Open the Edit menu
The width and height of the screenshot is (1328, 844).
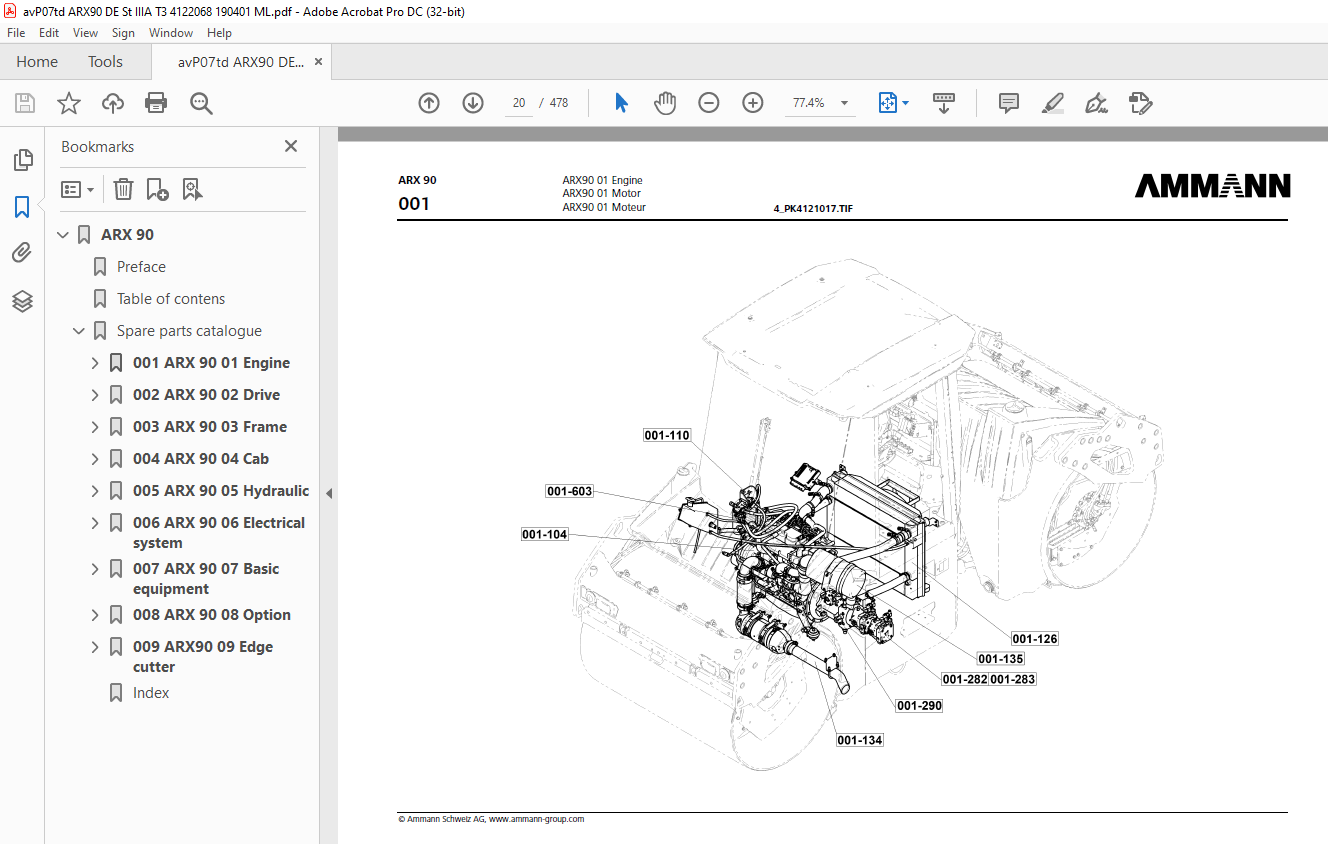click(49, 33)
